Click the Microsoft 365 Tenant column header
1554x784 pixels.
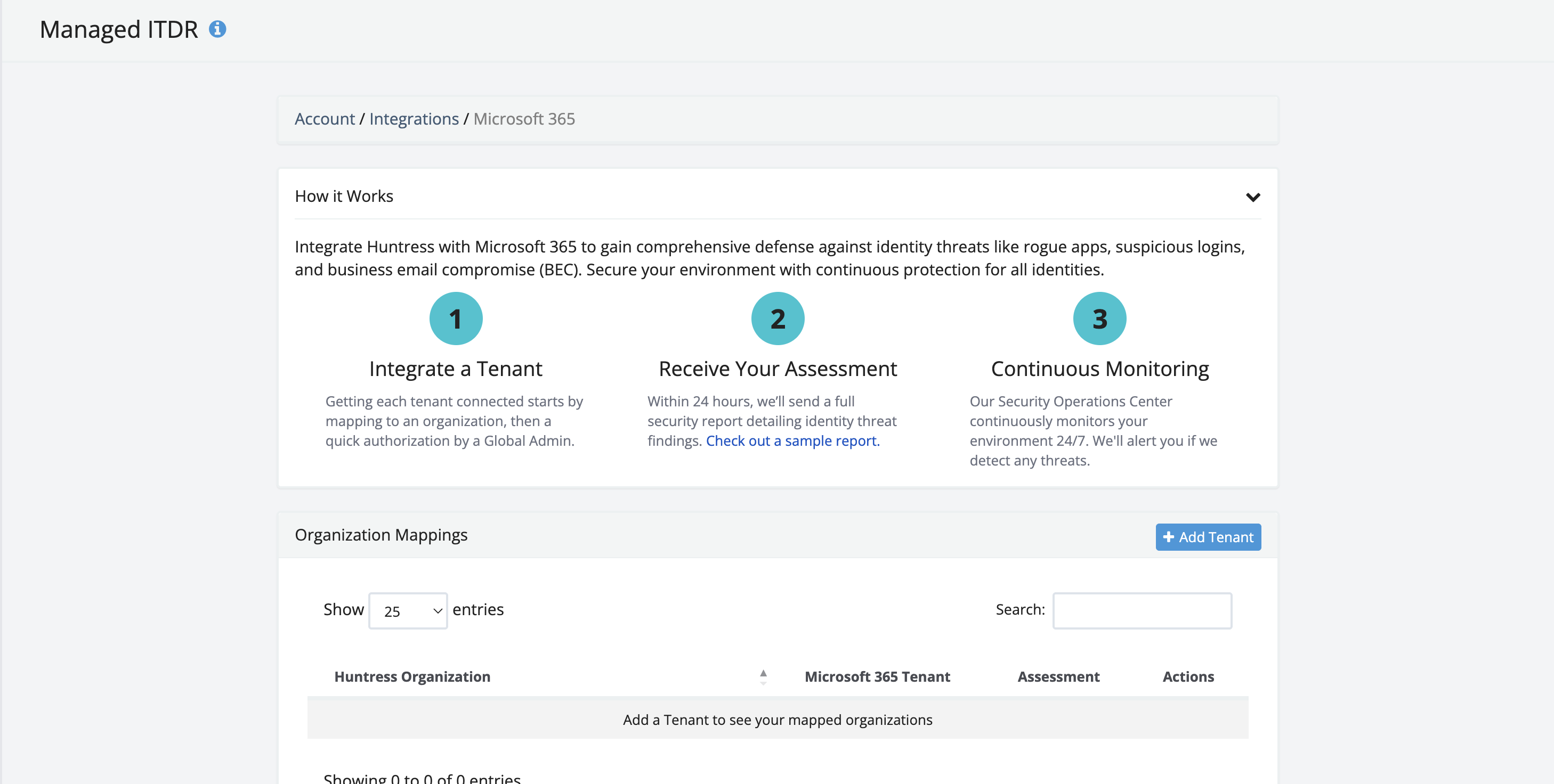click(x=877, y=676)
